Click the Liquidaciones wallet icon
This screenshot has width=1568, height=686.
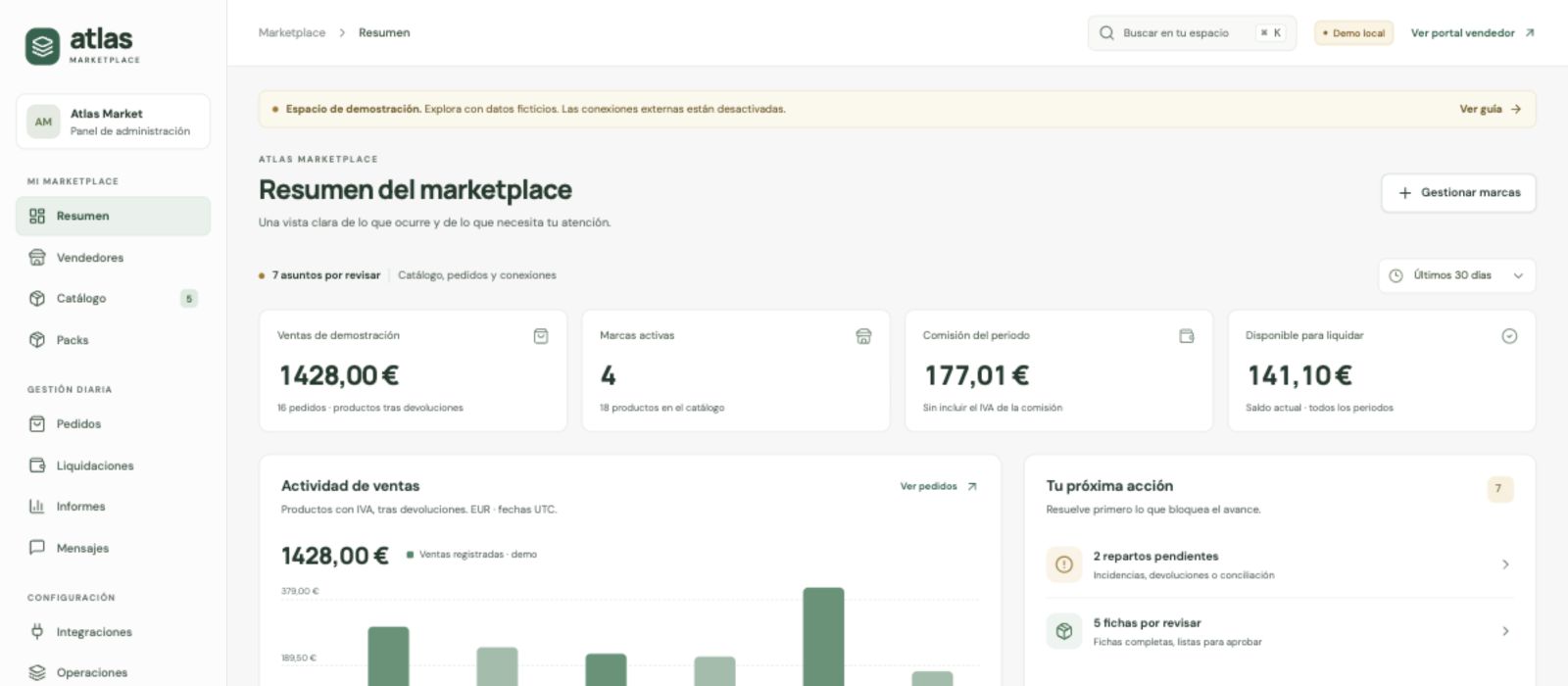pyautogui.click(x=37, y=465)
